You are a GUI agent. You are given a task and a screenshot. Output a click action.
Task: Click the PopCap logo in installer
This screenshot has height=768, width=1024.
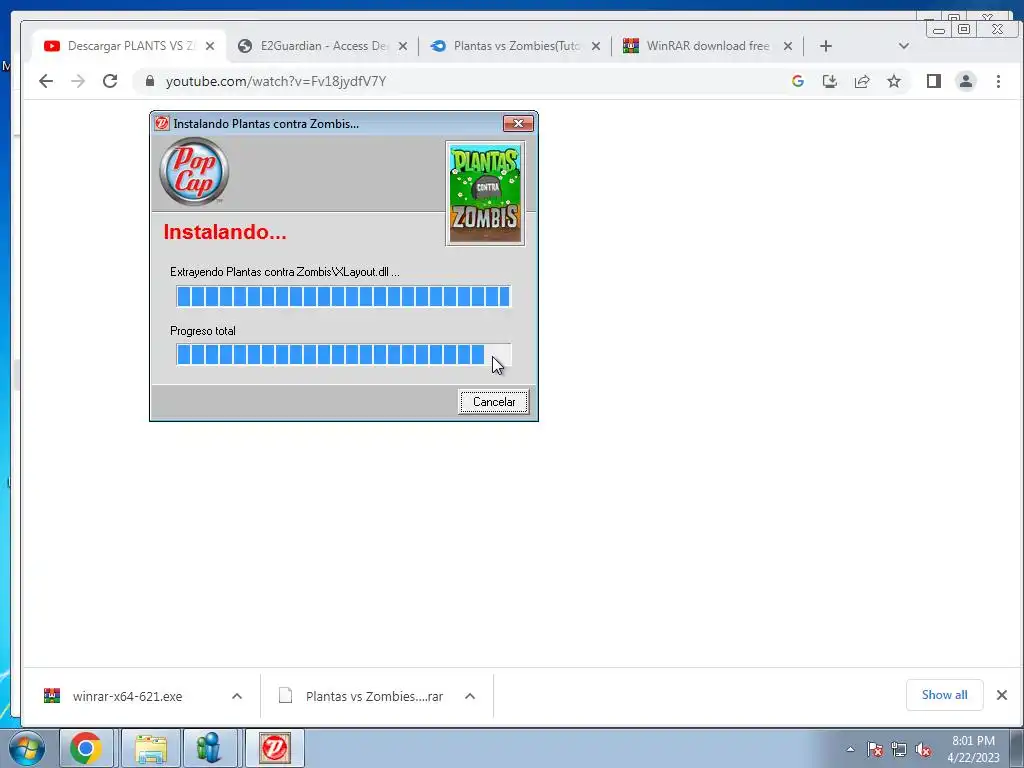click(194, 172)
